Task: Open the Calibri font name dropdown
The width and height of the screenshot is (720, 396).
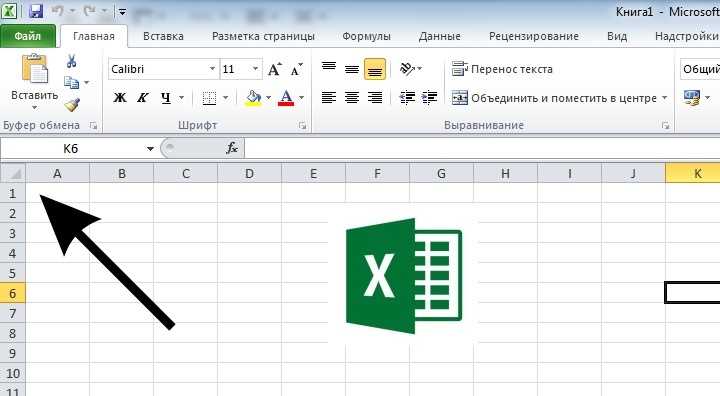Action: (212, 69)
